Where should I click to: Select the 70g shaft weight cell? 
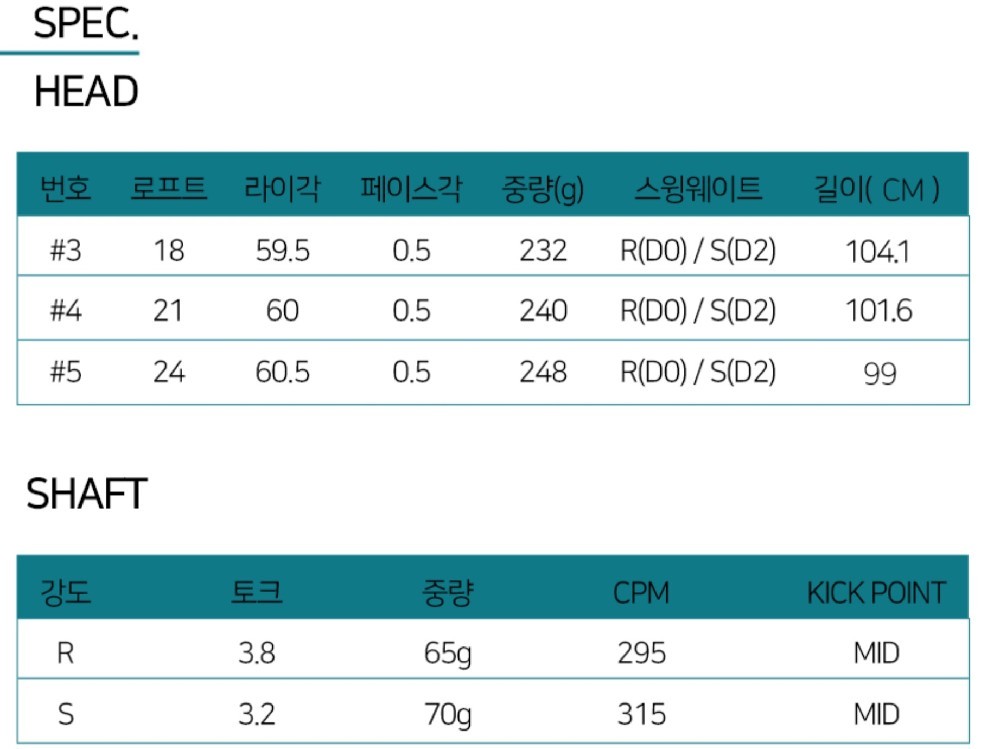(448, 715)
